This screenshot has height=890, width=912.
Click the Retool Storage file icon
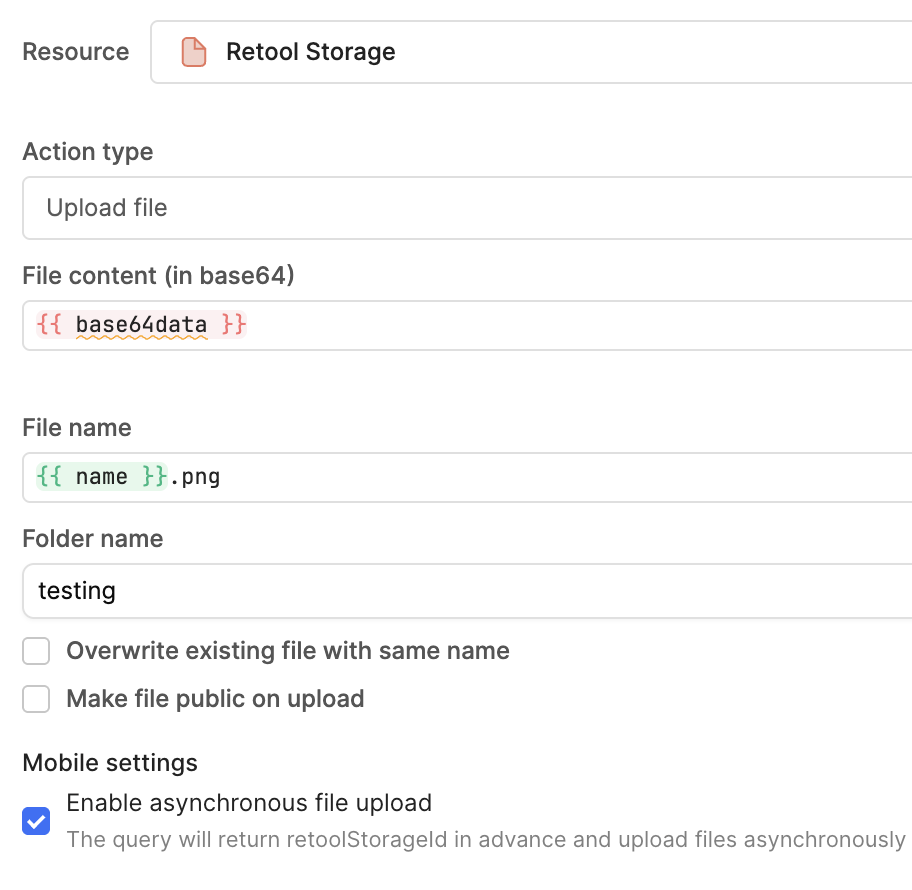click(x=194, y=52)
